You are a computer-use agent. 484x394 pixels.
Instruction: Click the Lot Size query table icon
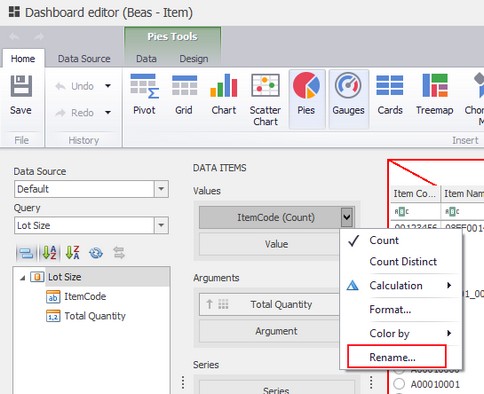37,277
